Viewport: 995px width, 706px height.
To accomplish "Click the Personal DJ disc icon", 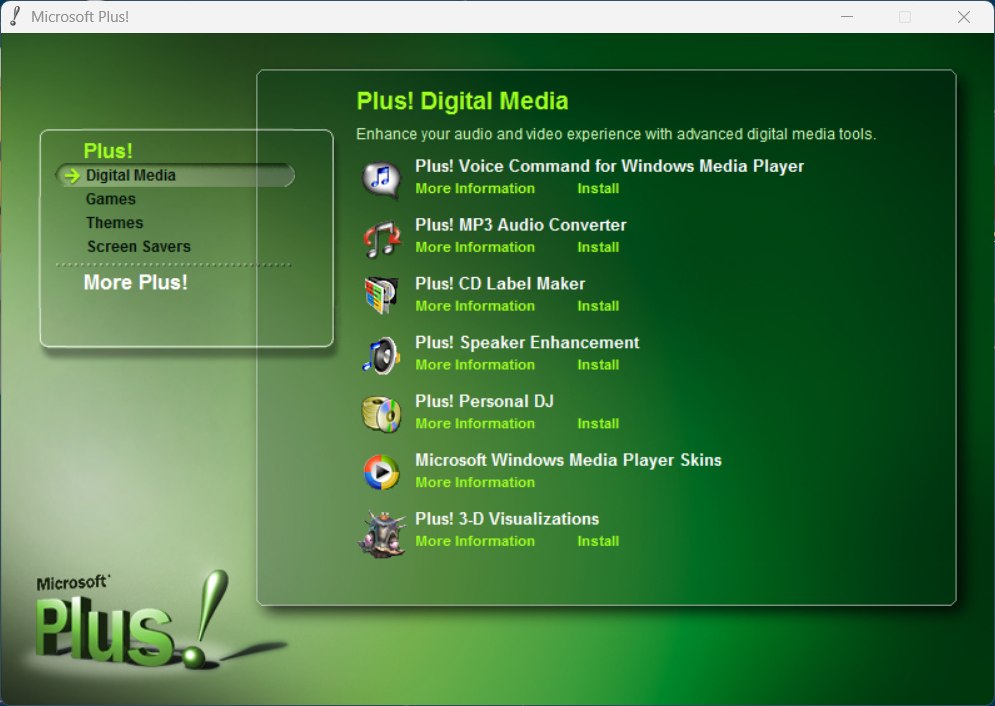I will coord(380,414).
